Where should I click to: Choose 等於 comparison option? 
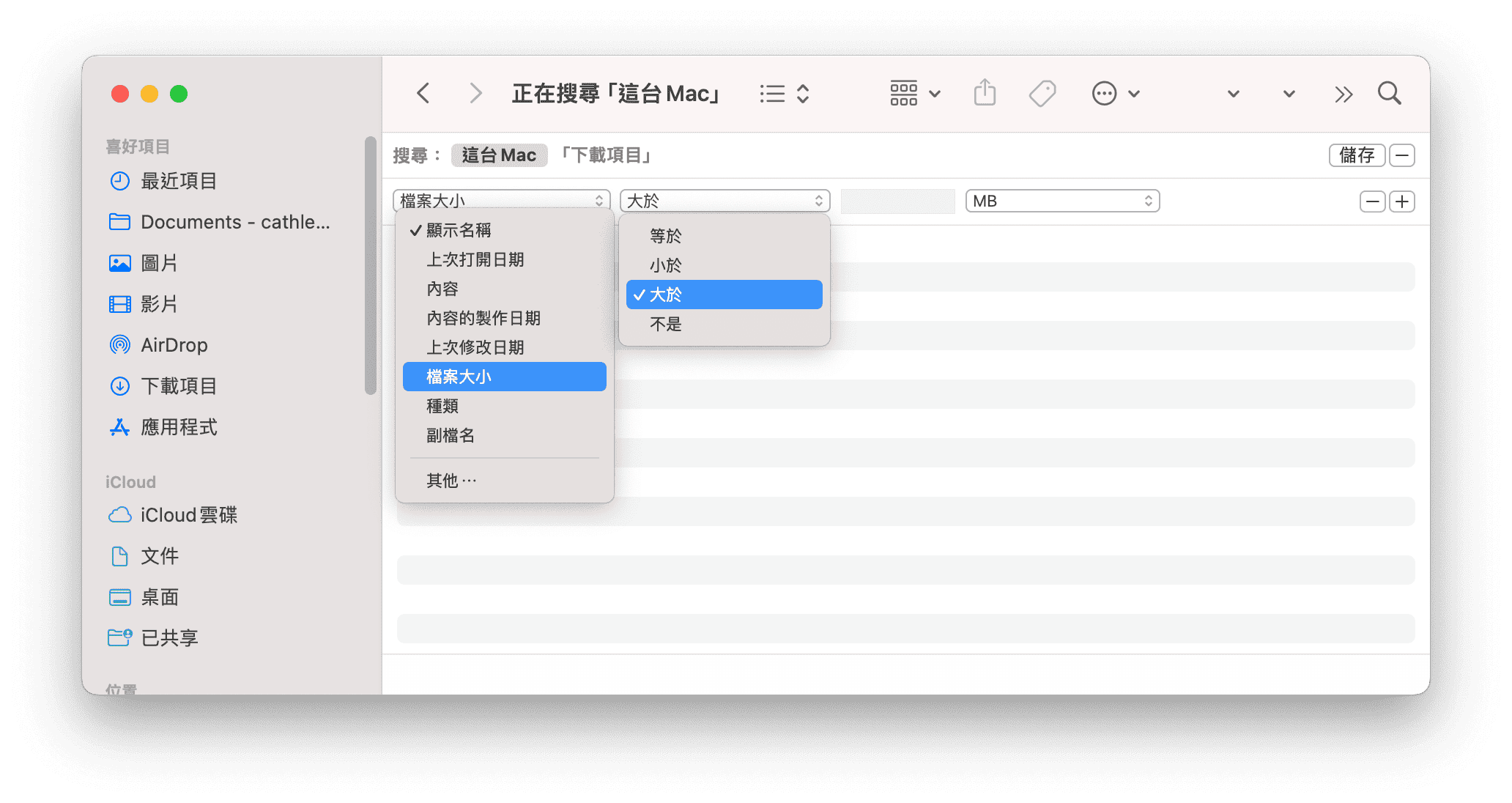pos(724,236)
